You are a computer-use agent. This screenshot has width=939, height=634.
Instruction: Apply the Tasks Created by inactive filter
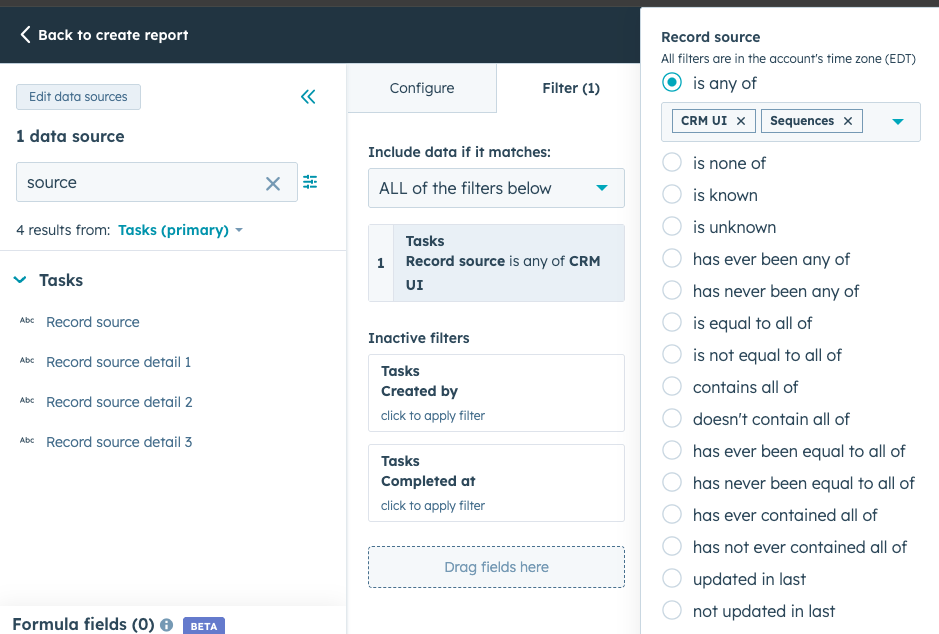[x=496, y=393]
